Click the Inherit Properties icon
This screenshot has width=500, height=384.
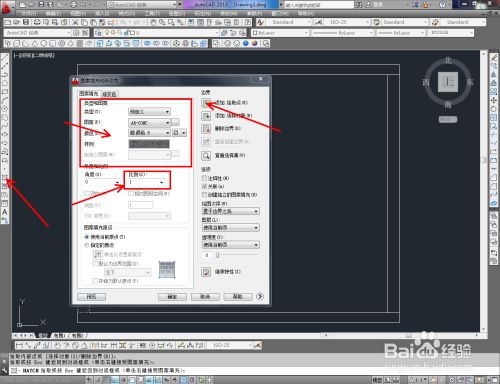[x=206, y=272]
